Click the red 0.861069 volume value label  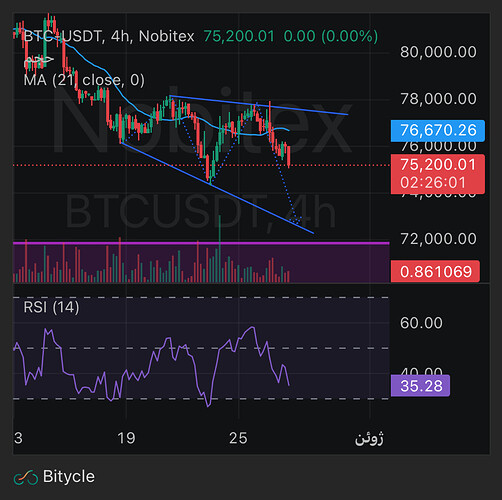click(435, 272)
